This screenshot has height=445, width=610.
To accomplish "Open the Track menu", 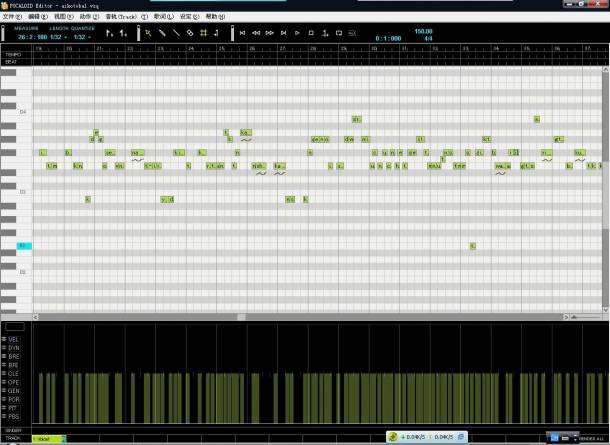I will (126, 17).
